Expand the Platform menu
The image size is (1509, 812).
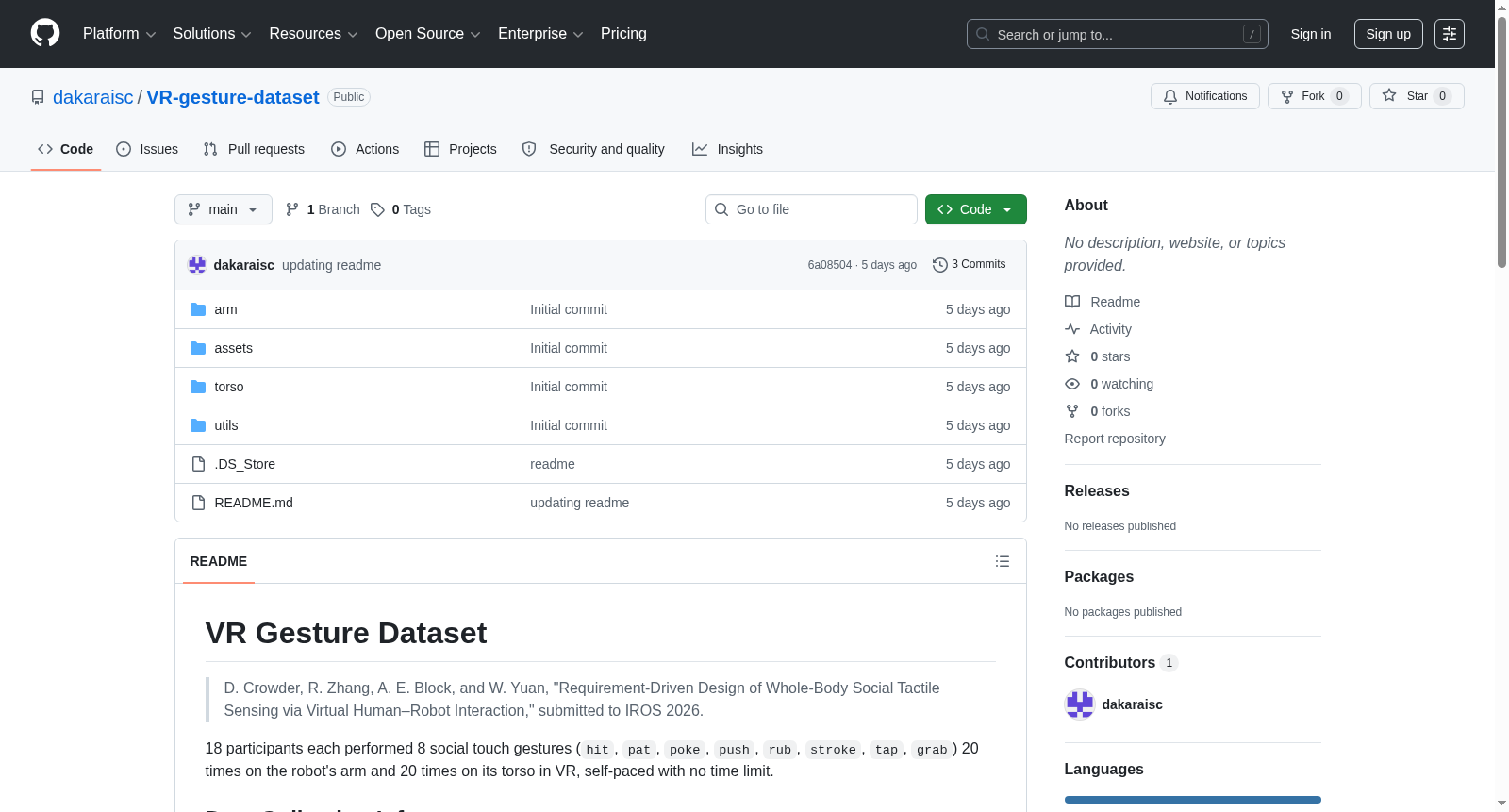119,34
